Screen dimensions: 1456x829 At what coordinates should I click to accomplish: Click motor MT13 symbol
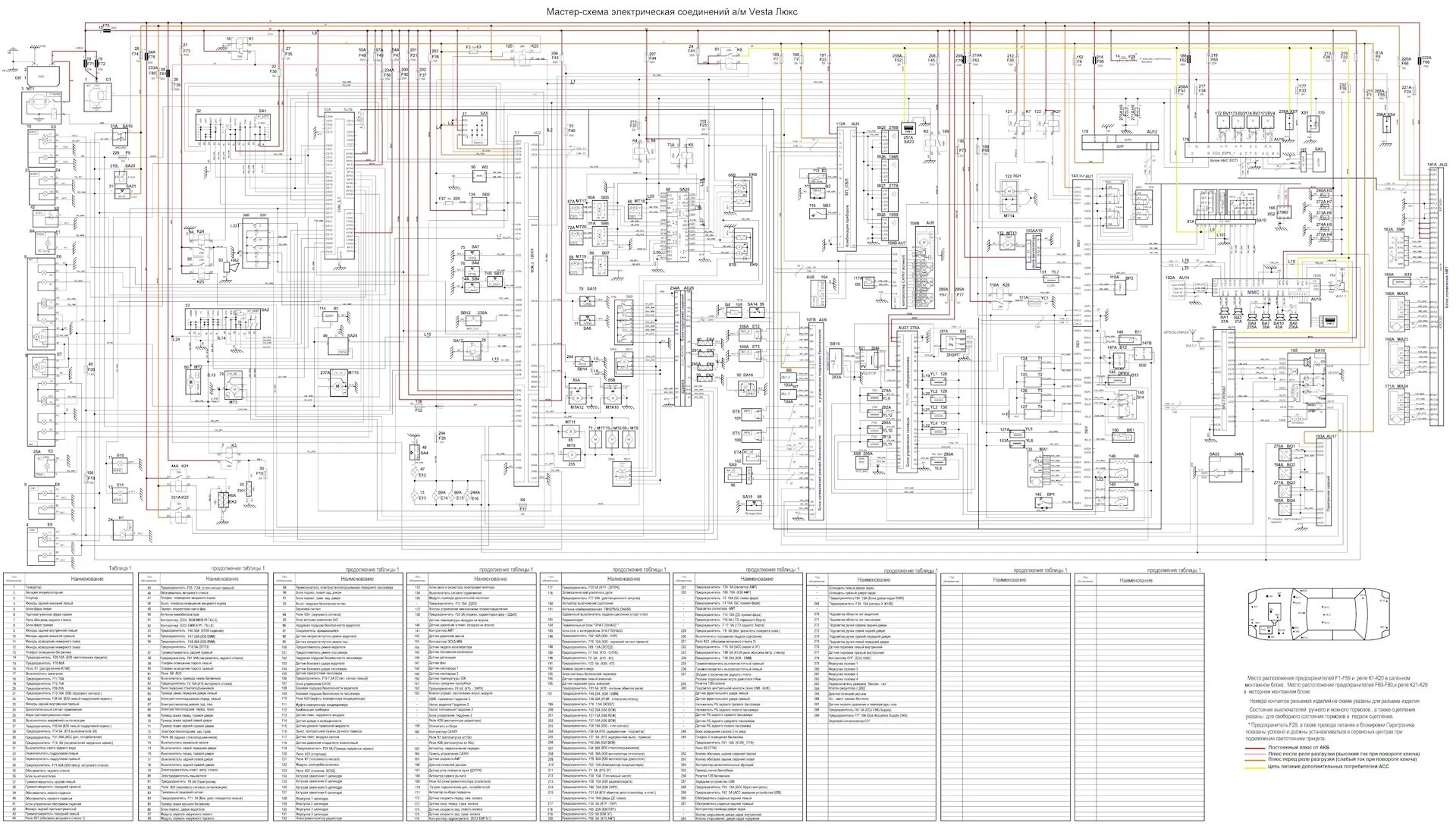(x=1009, y=243)
